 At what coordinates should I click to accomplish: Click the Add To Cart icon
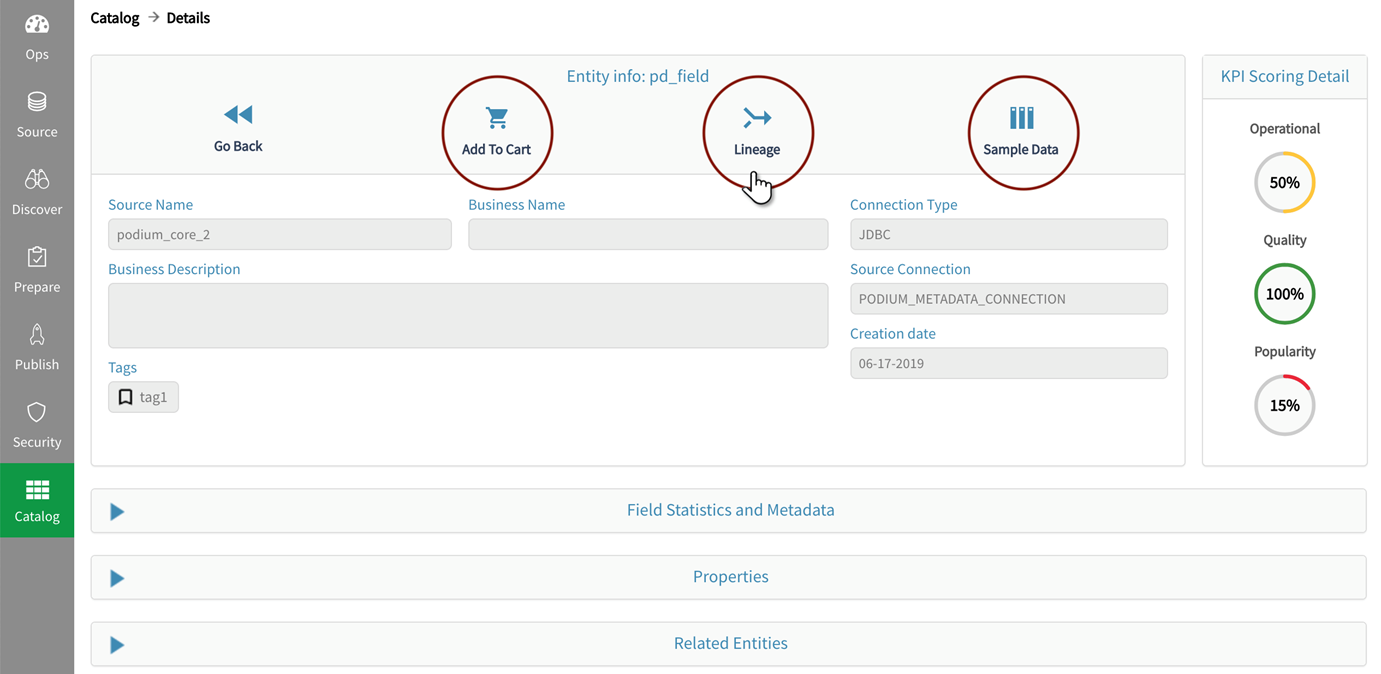point(497,118)
